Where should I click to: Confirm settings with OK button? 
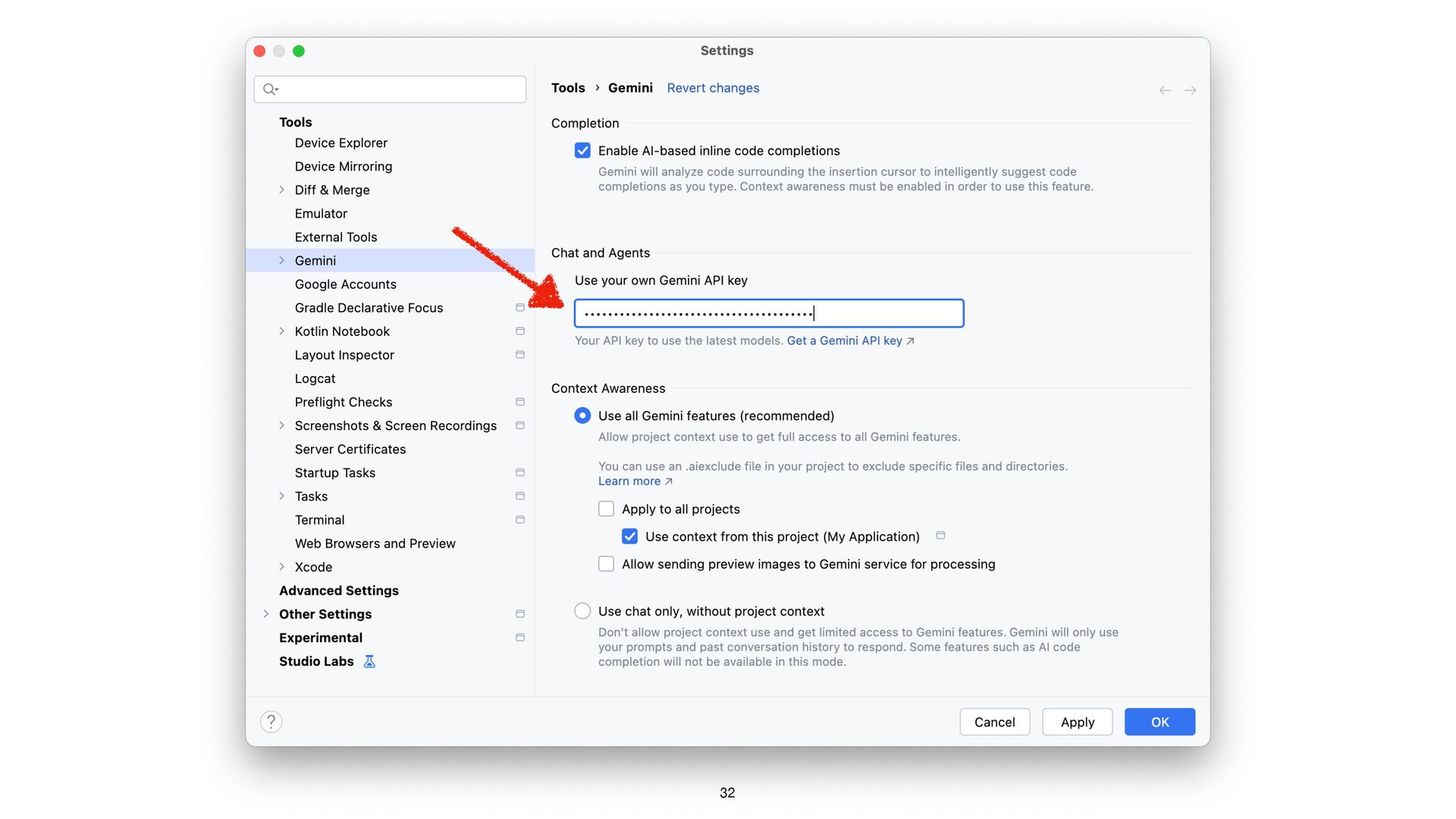pyautogui.click(x=1159, y=722)
